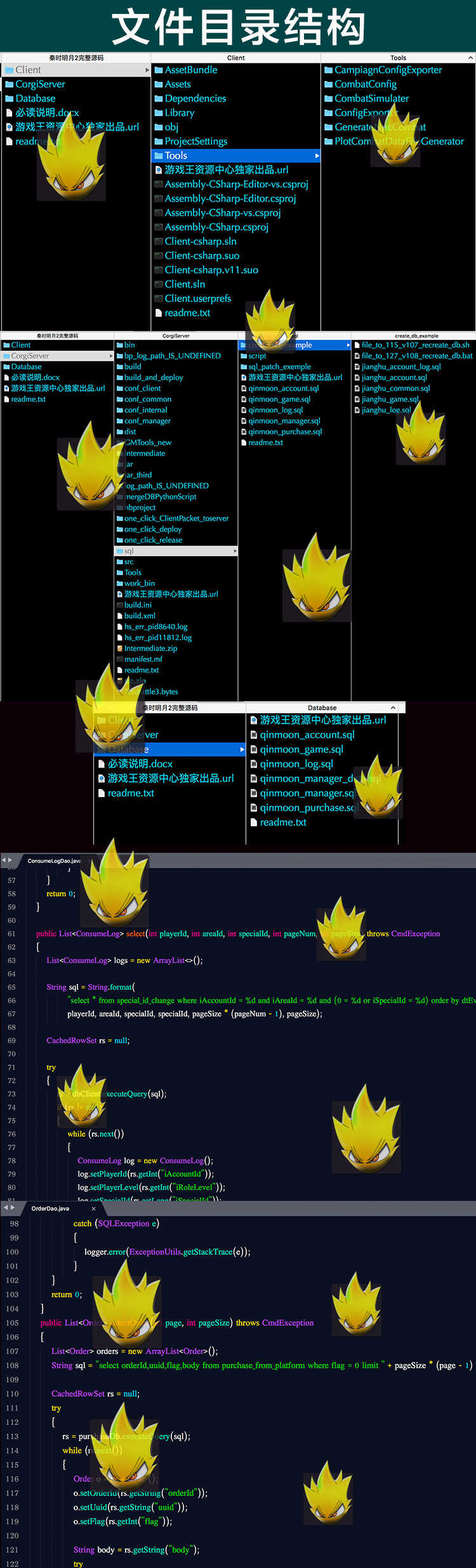Click the Client-csharp.sln file icon
Viewport: 476px width, 1568px height.
tap(159, 242)
